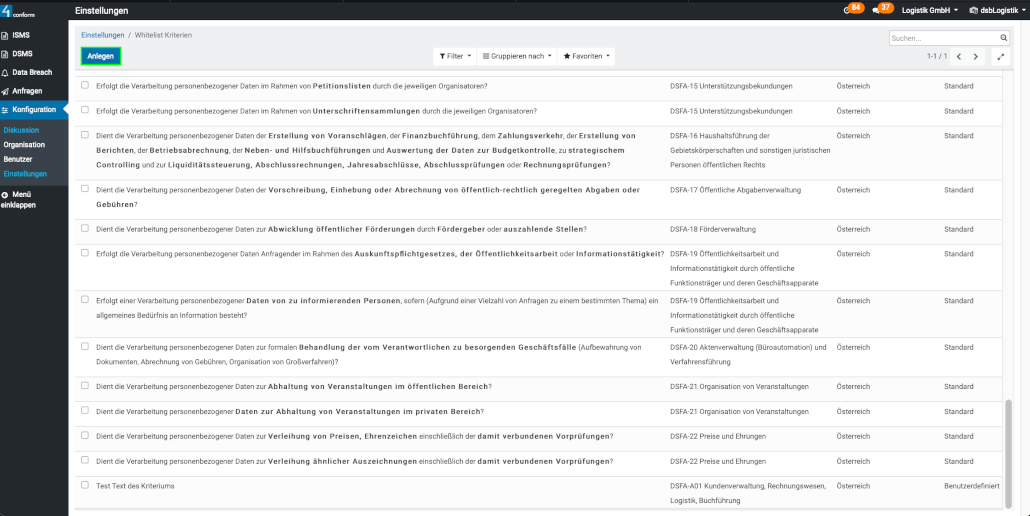1030x516 pixels.
Task: Collapse the sidebar via Menü einklappen
Action: 21,199
